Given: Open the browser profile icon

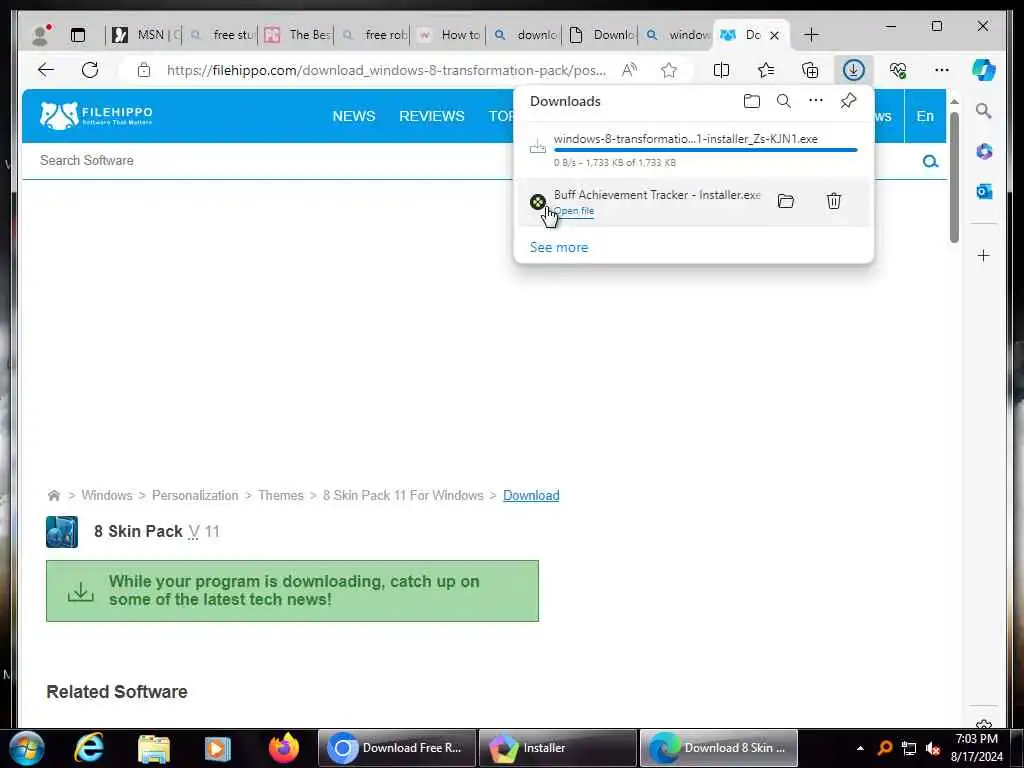Looking at the screenshot, I should (41, 35).
